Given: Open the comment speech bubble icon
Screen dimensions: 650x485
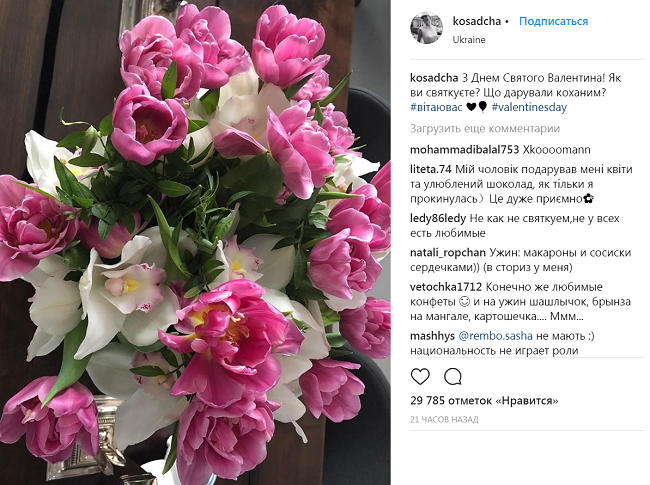Looking at the screenshot, I should tap(453, 376).
